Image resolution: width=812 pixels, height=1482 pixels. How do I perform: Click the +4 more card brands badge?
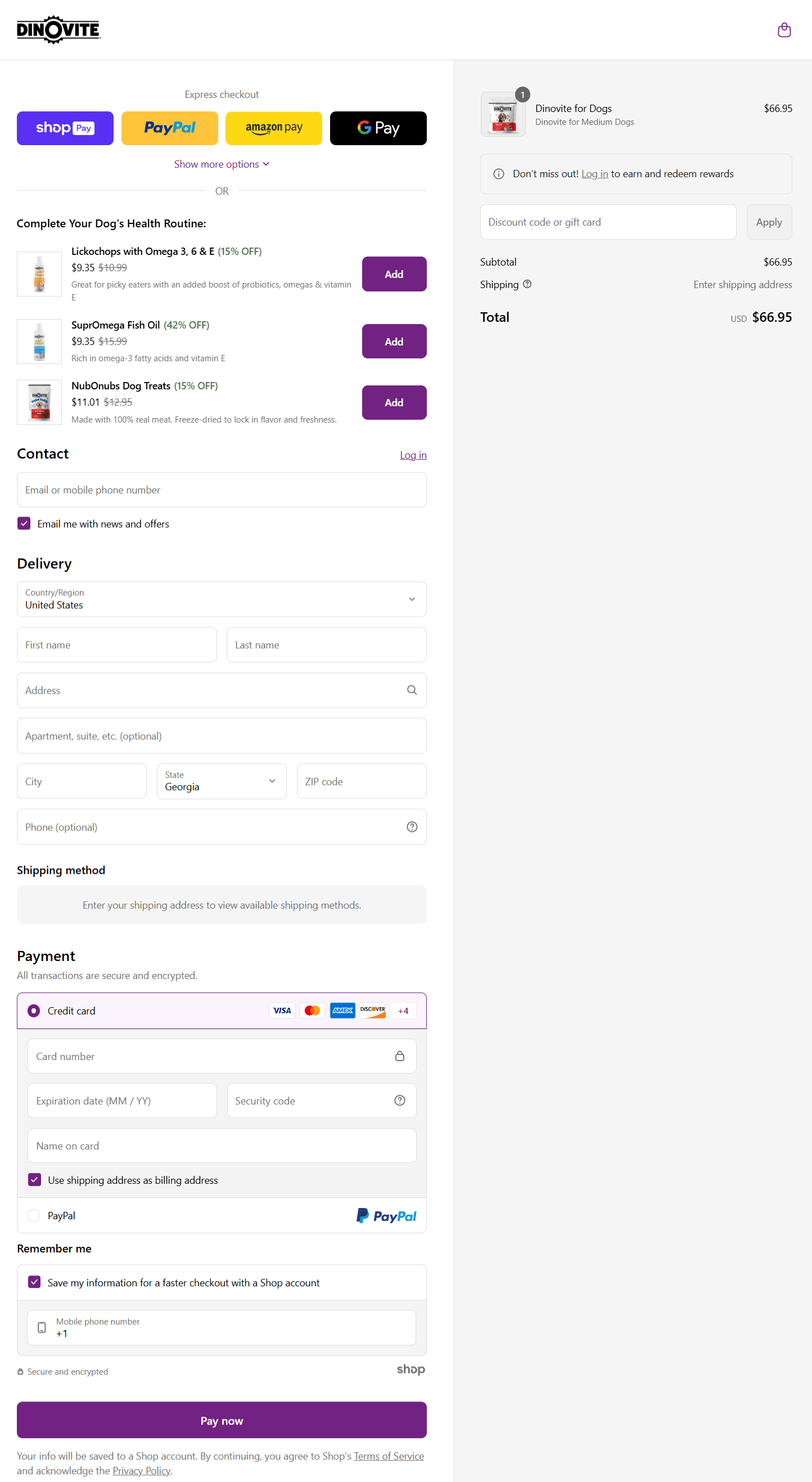point(403,1011)
